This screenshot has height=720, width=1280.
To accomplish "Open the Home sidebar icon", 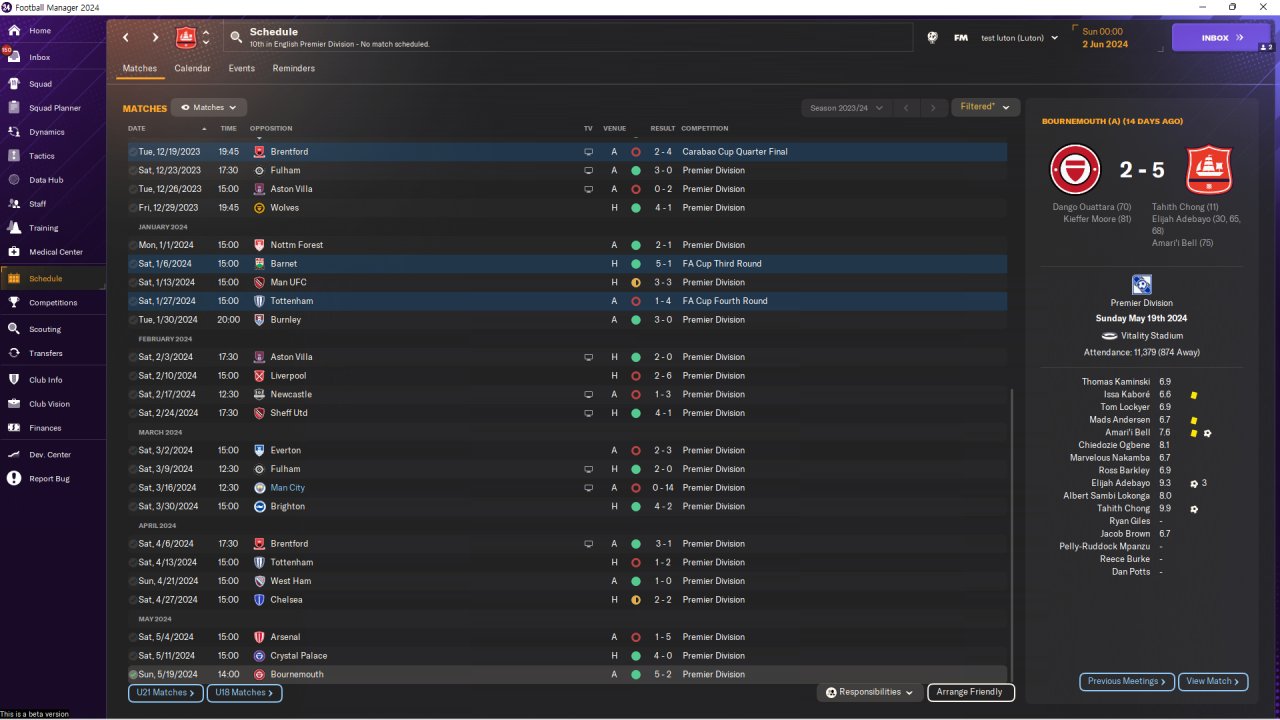I will coord(14,31).
